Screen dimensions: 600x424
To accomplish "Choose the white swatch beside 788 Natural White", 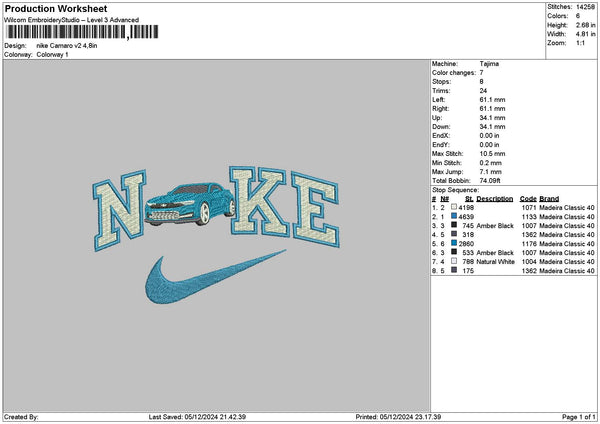I will pos(454,261).
